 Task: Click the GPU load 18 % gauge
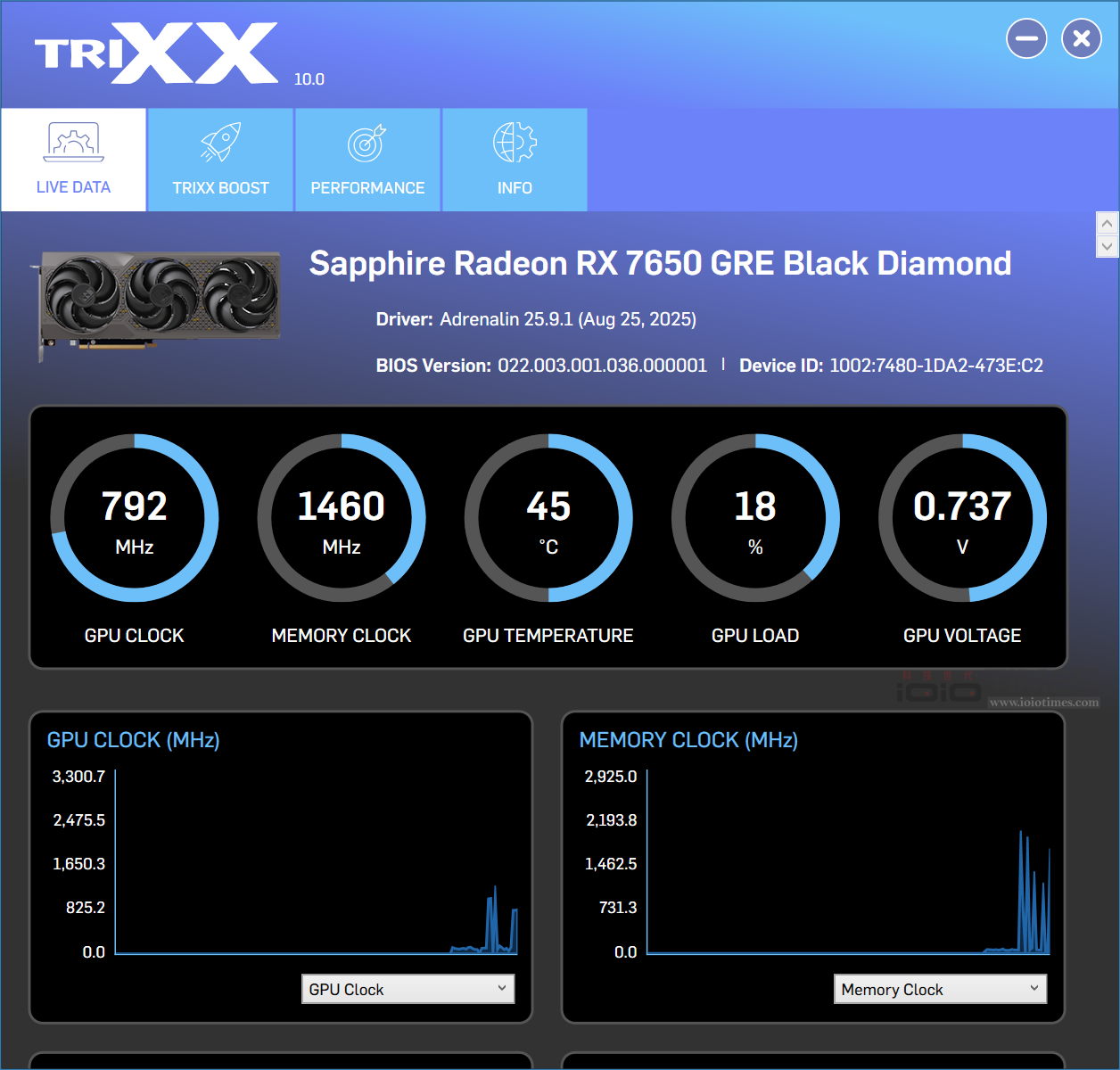(755, 518)
